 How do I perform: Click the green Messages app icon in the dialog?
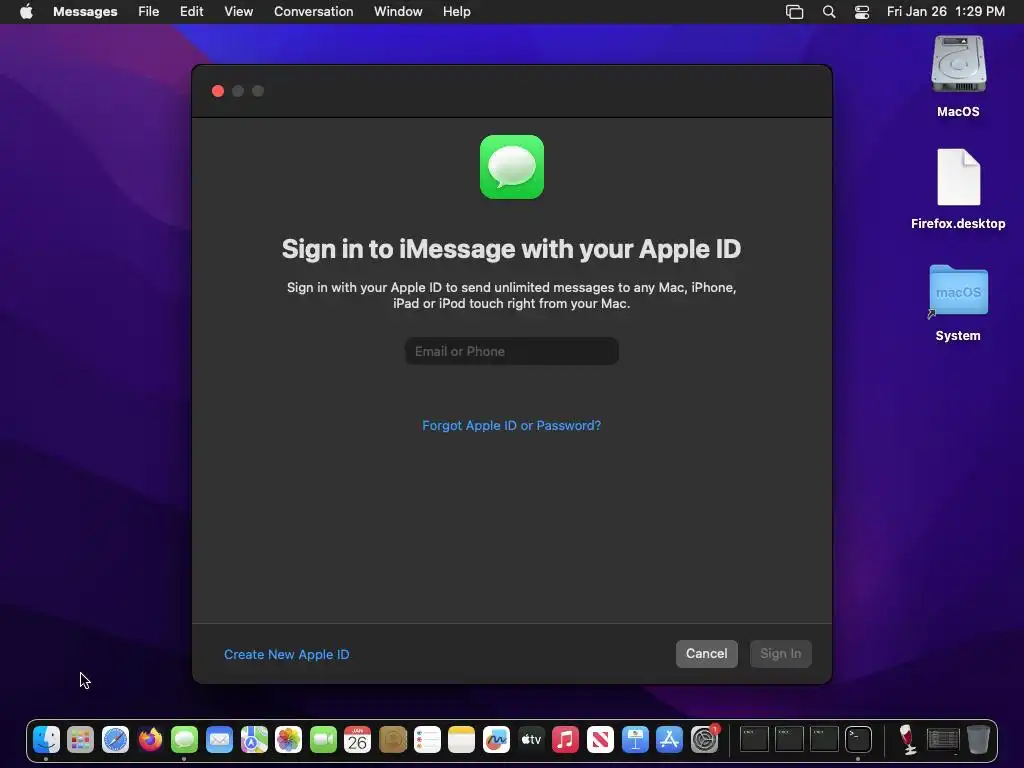[x=512, y=167]
